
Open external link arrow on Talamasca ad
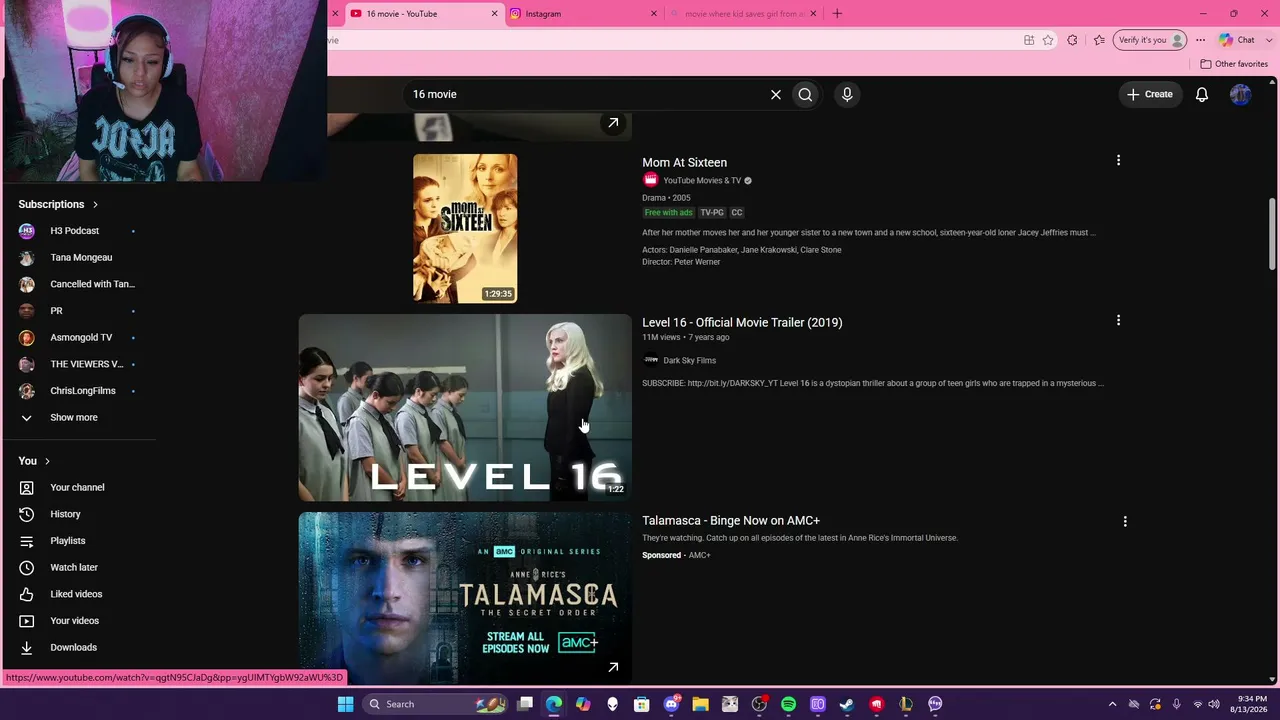613,667
